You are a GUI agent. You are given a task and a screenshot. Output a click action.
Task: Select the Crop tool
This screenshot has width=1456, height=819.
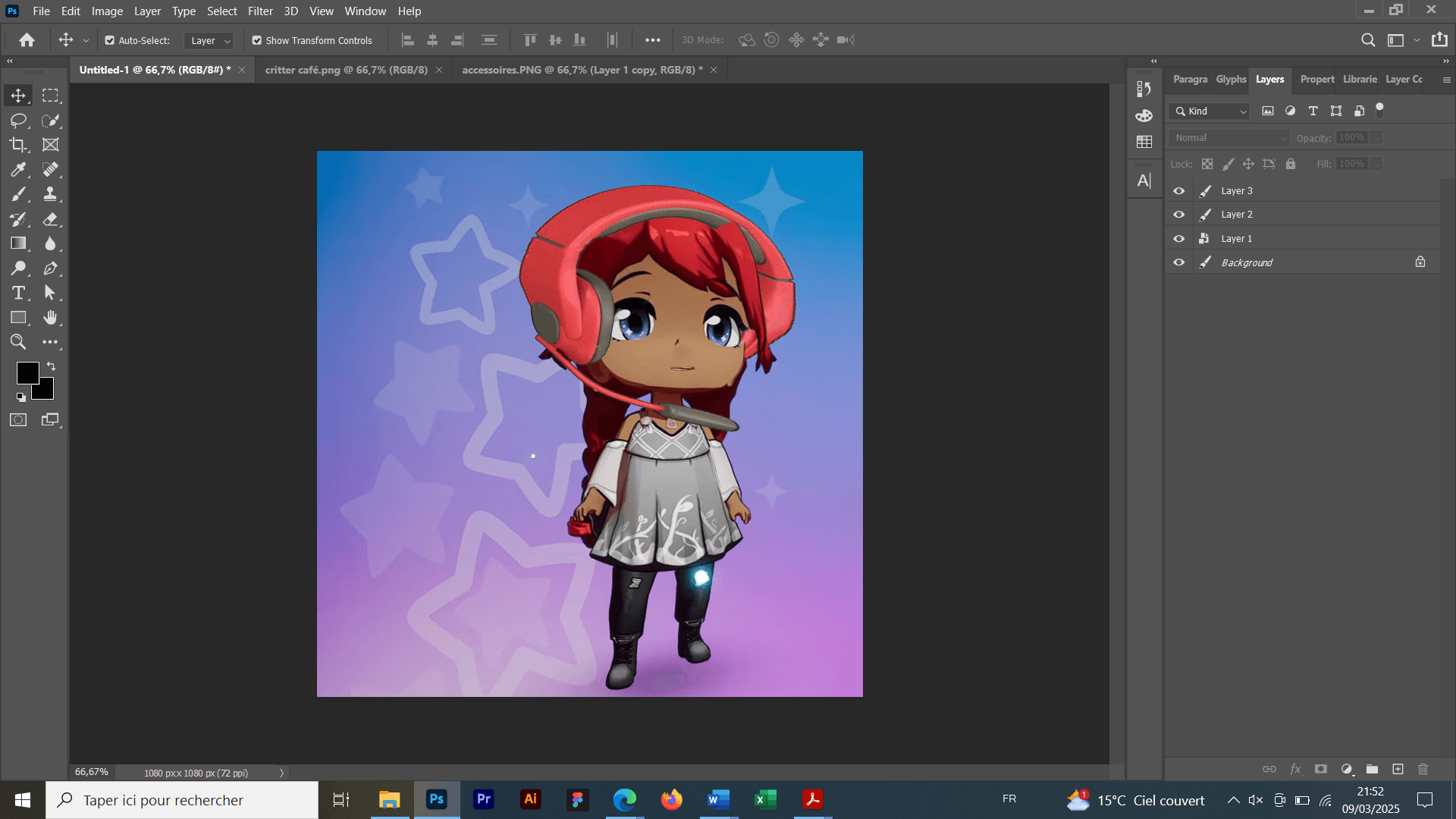(x=18, y=145)
